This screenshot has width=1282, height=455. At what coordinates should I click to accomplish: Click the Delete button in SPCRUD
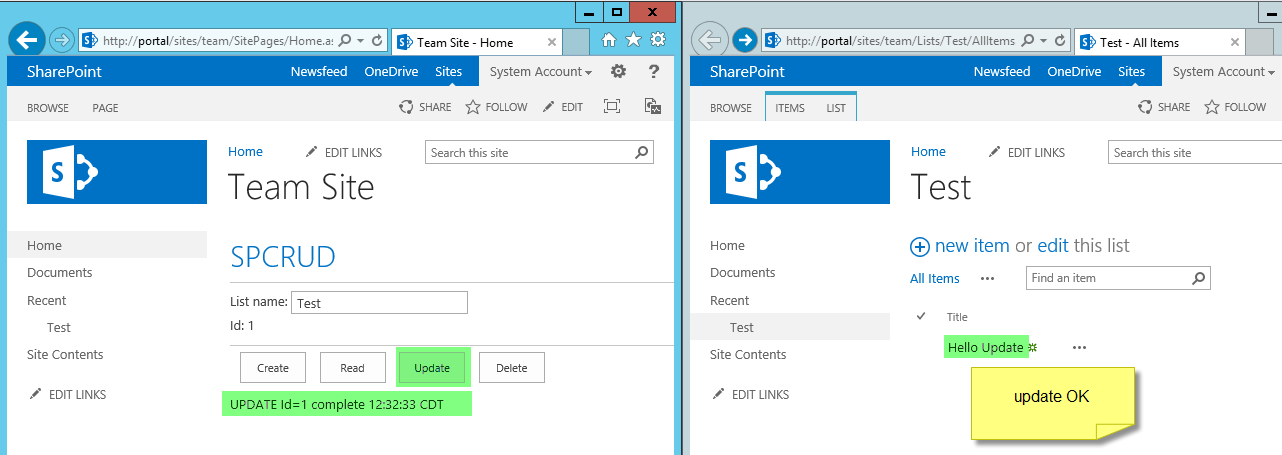point(512,368)
